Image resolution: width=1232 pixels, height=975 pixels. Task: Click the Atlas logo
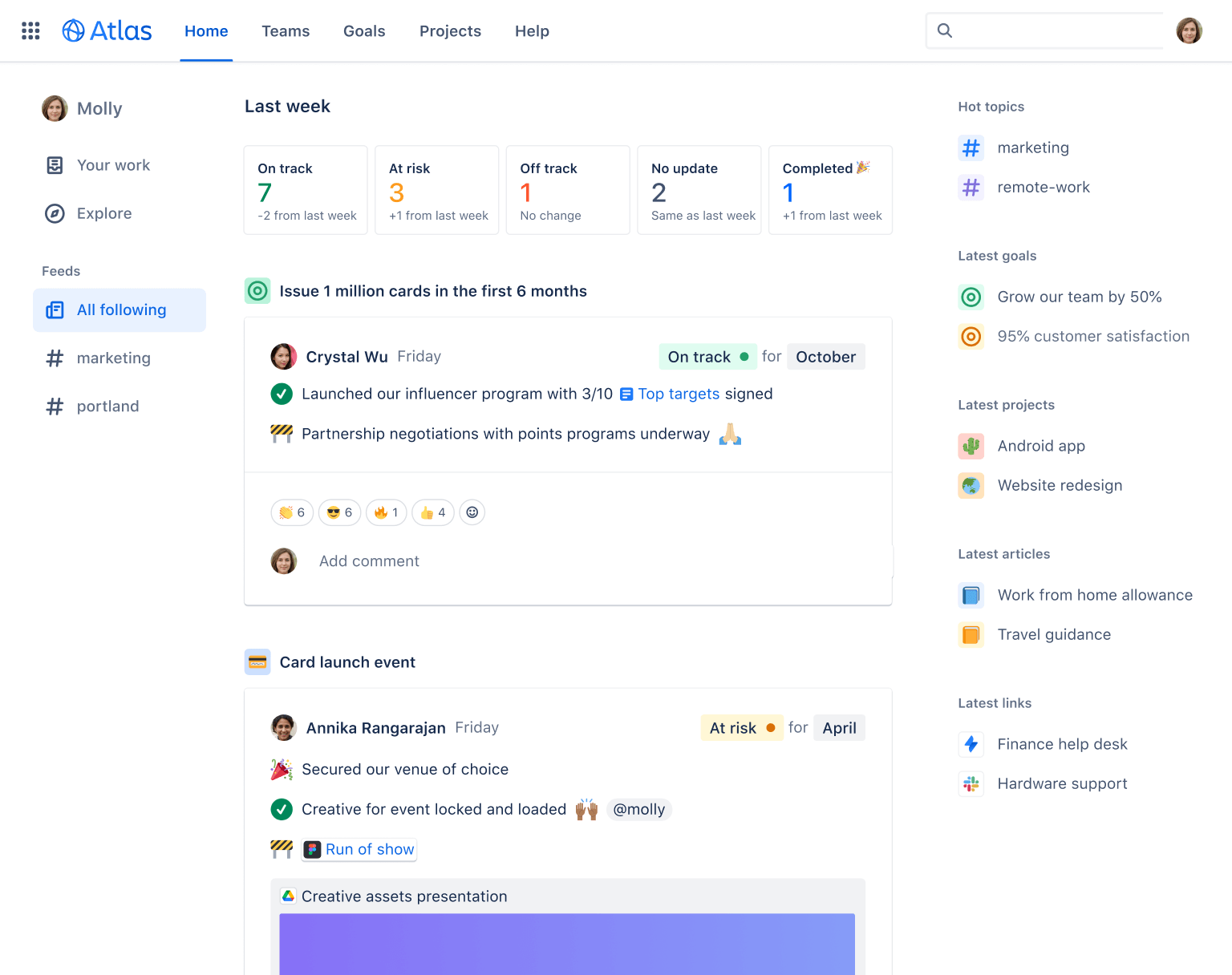[x=107, y=30]
